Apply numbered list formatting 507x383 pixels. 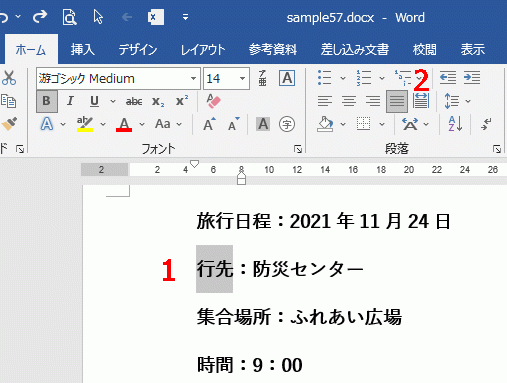(x=364, y=78)
